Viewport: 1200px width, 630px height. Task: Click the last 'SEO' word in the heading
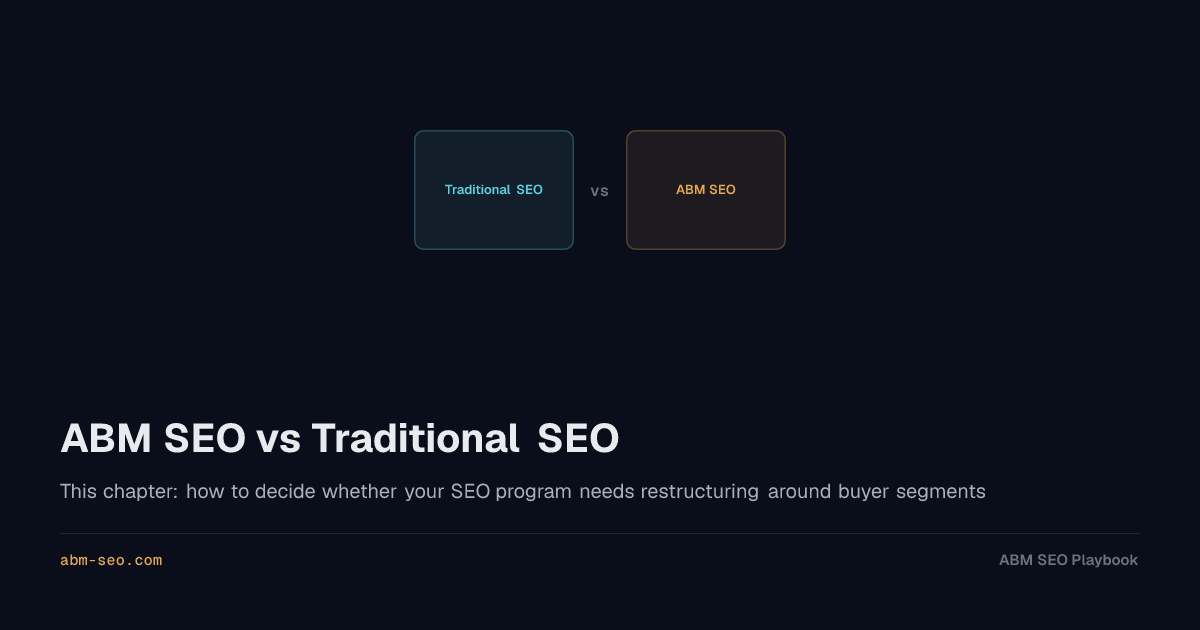click(579, 439)
